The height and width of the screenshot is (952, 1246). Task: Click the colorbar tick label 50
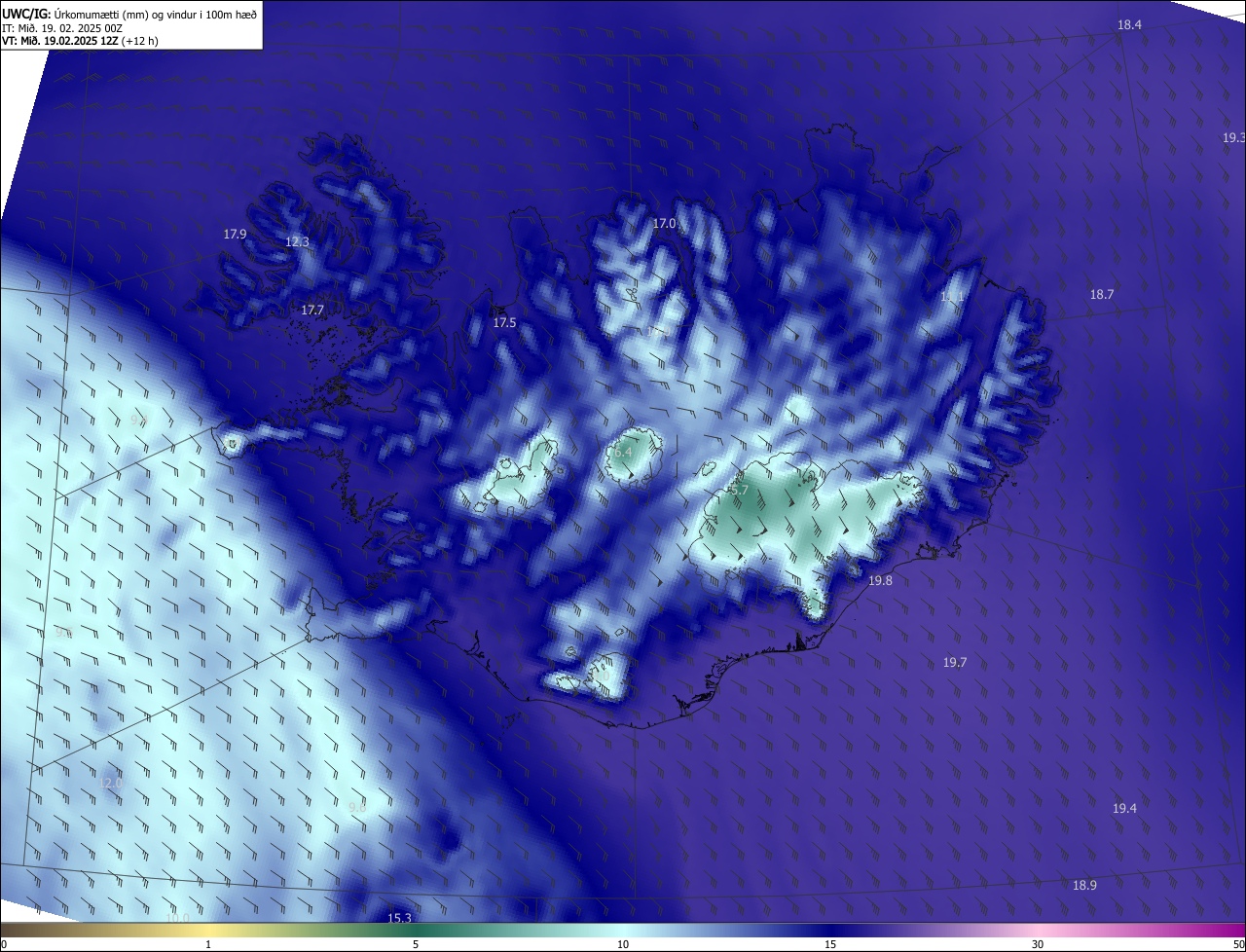point(1238,944)
